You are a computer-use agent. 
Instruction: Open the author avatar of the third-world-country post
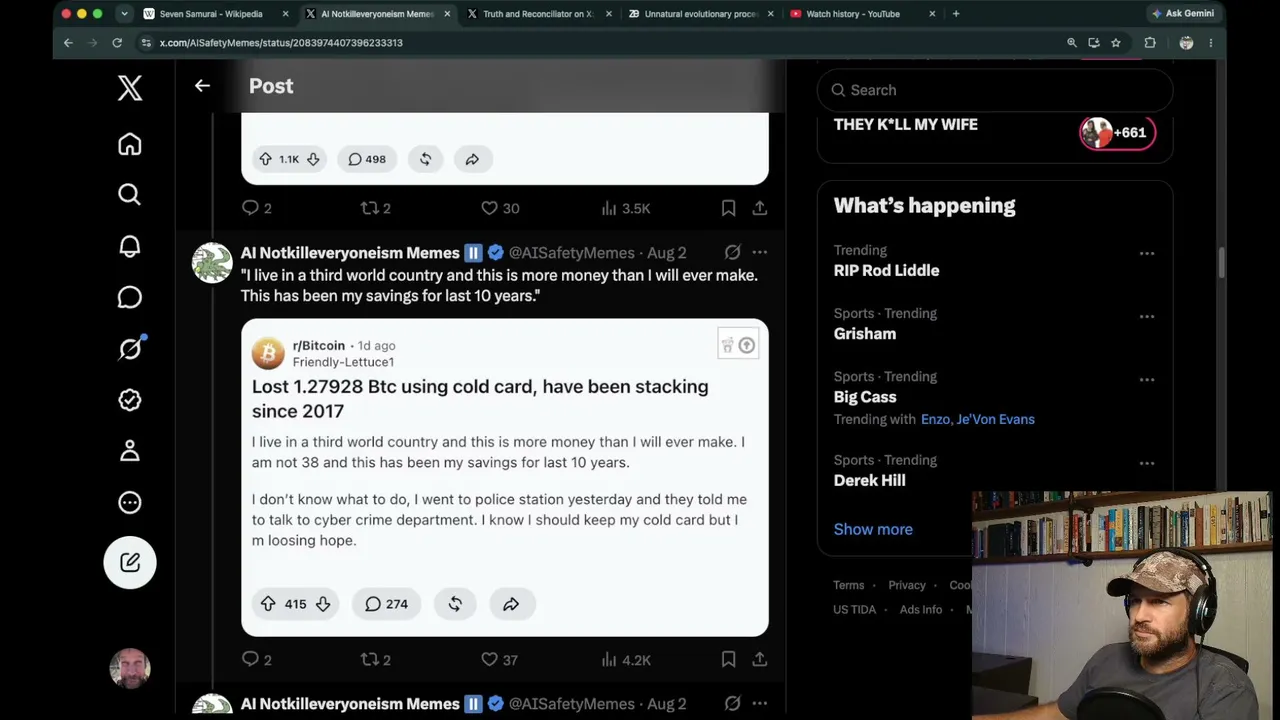click(212, 263)
